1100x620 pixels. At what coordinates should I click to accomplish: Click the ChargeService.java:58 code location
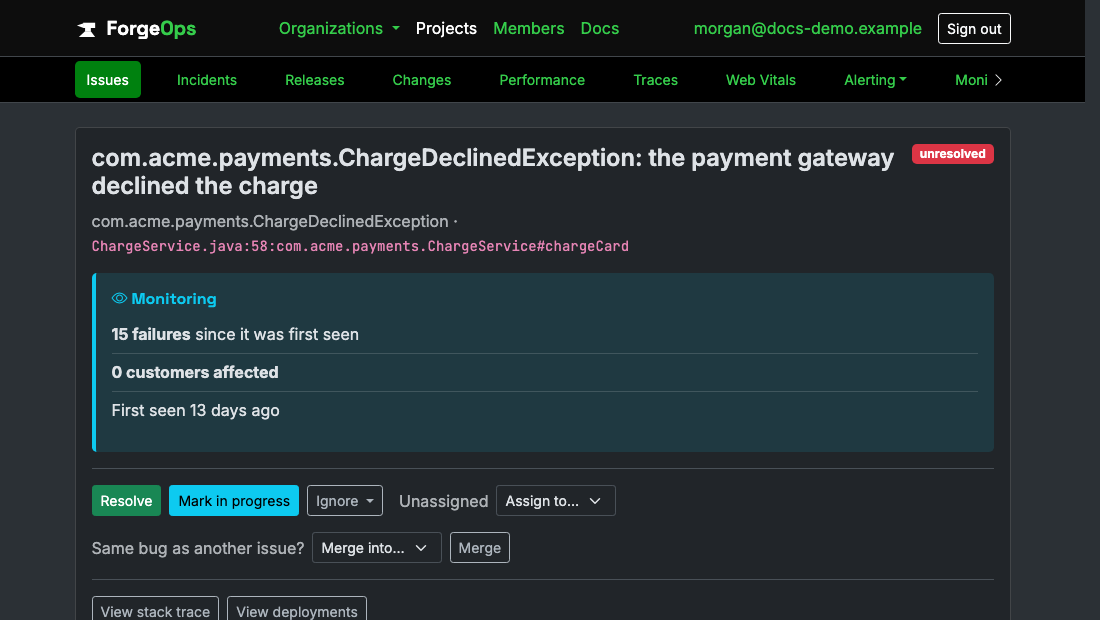(360, 246)
